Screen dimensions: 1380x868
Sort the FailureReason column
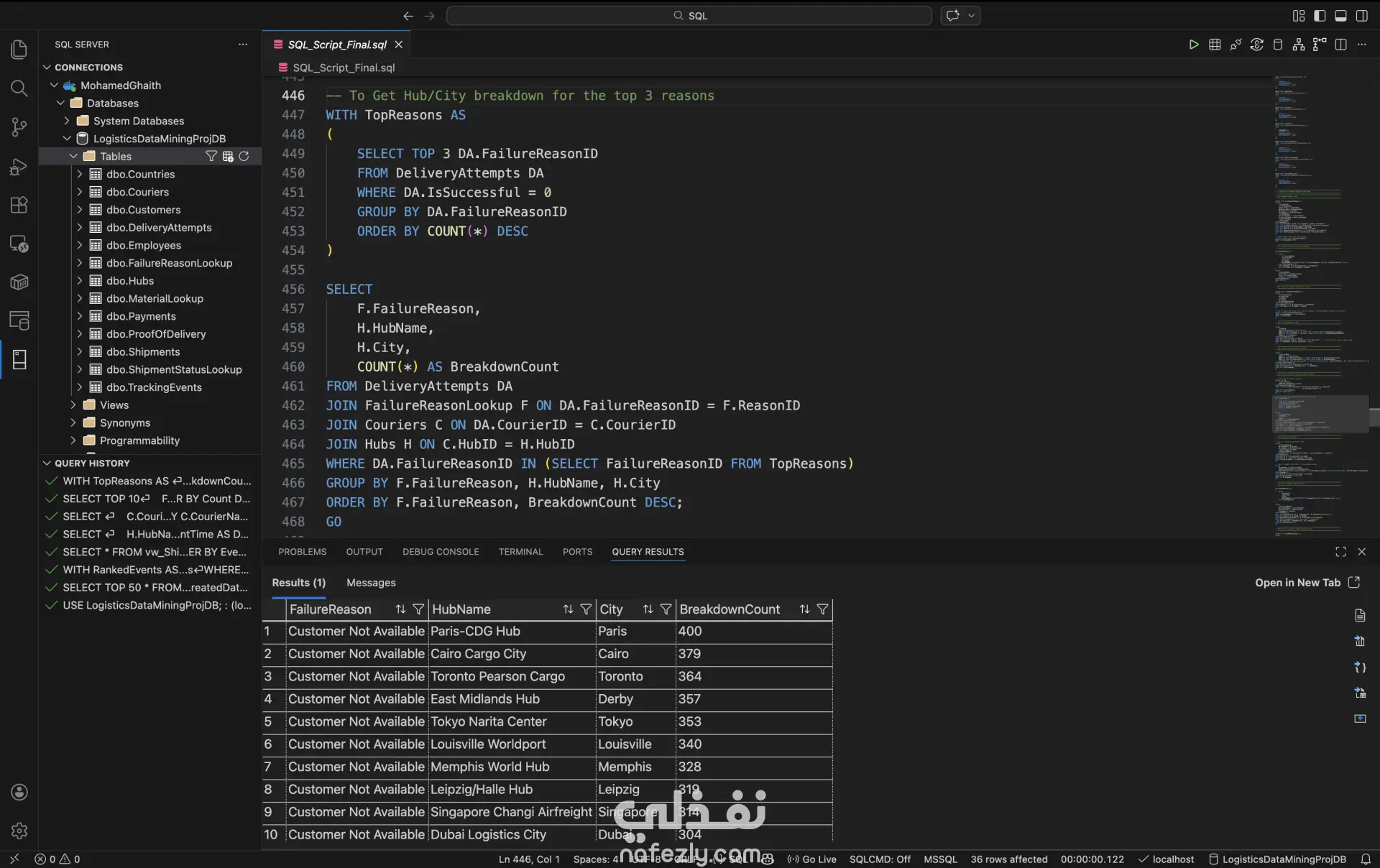point(400,609)
